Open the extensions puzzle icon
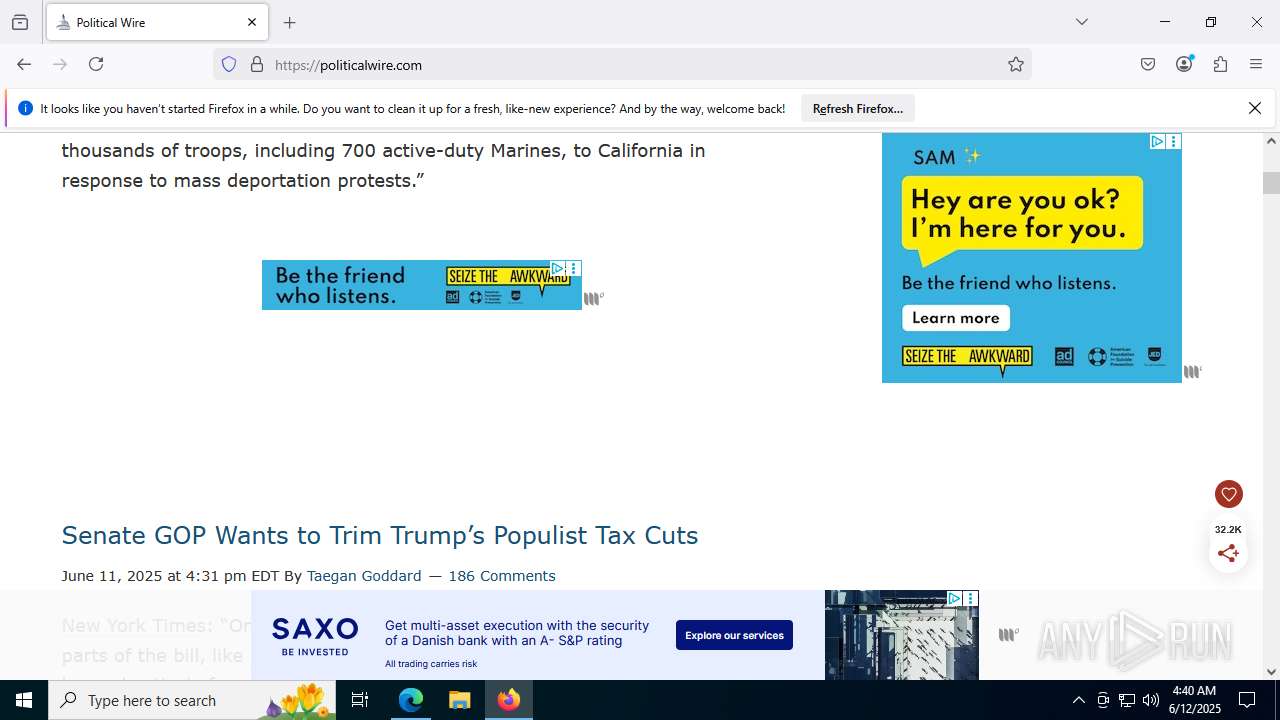Image resolution: width=1280 pixels, height=720 pixels. (1220, 64)
